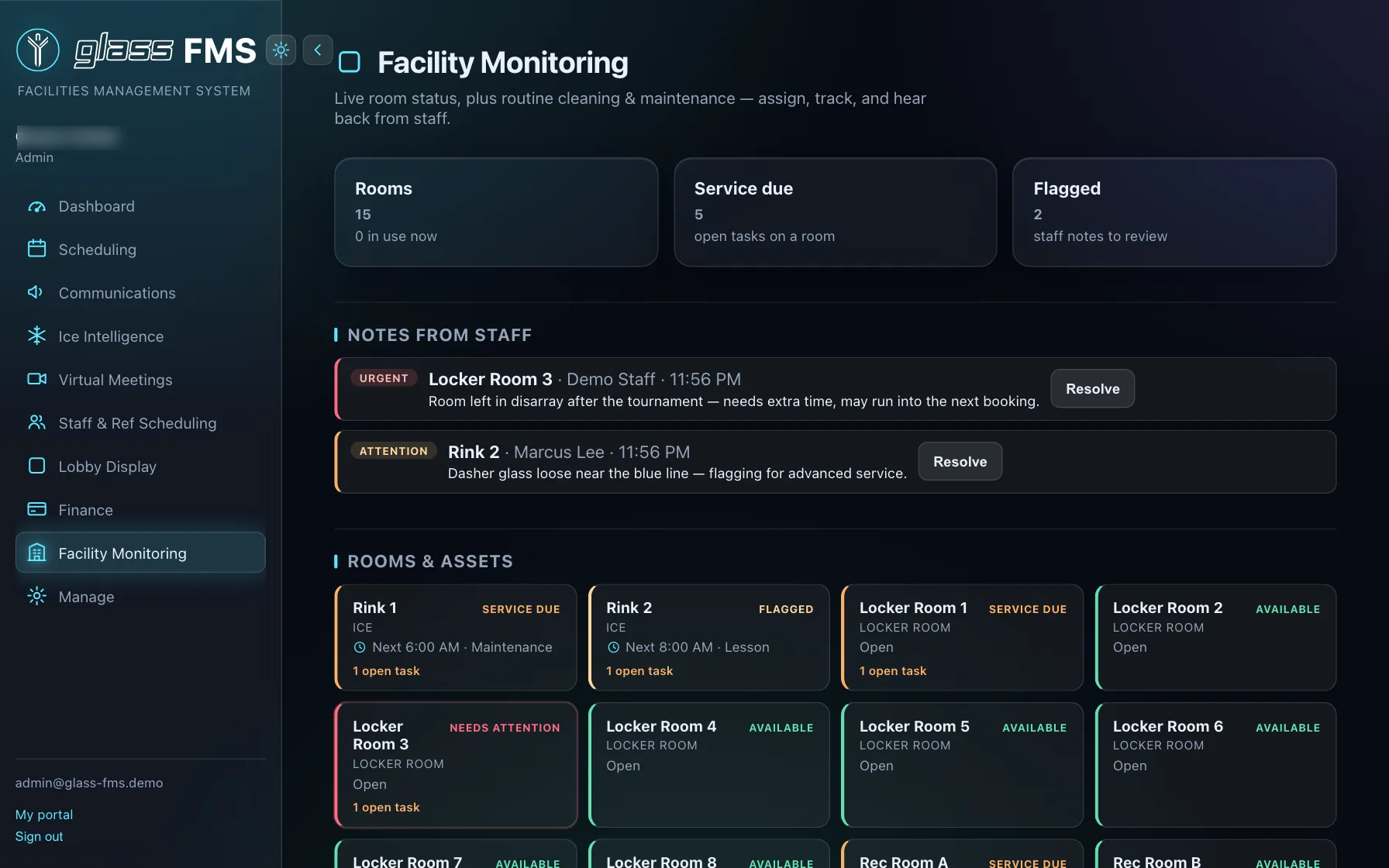1389x868 pixels.
Task: Resolve the urgent Locker Room 3 note
Action: pos(1092,389)
